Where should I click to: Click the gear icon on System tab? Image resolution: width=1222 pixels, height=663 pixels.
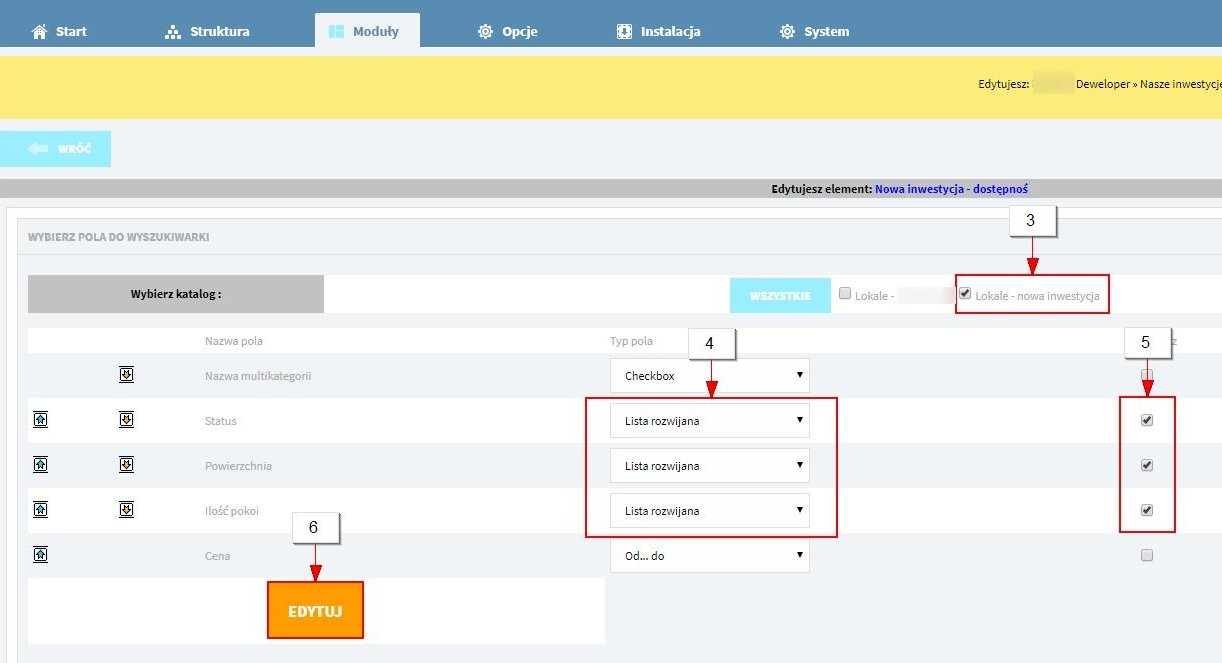[x=788, y=31]
